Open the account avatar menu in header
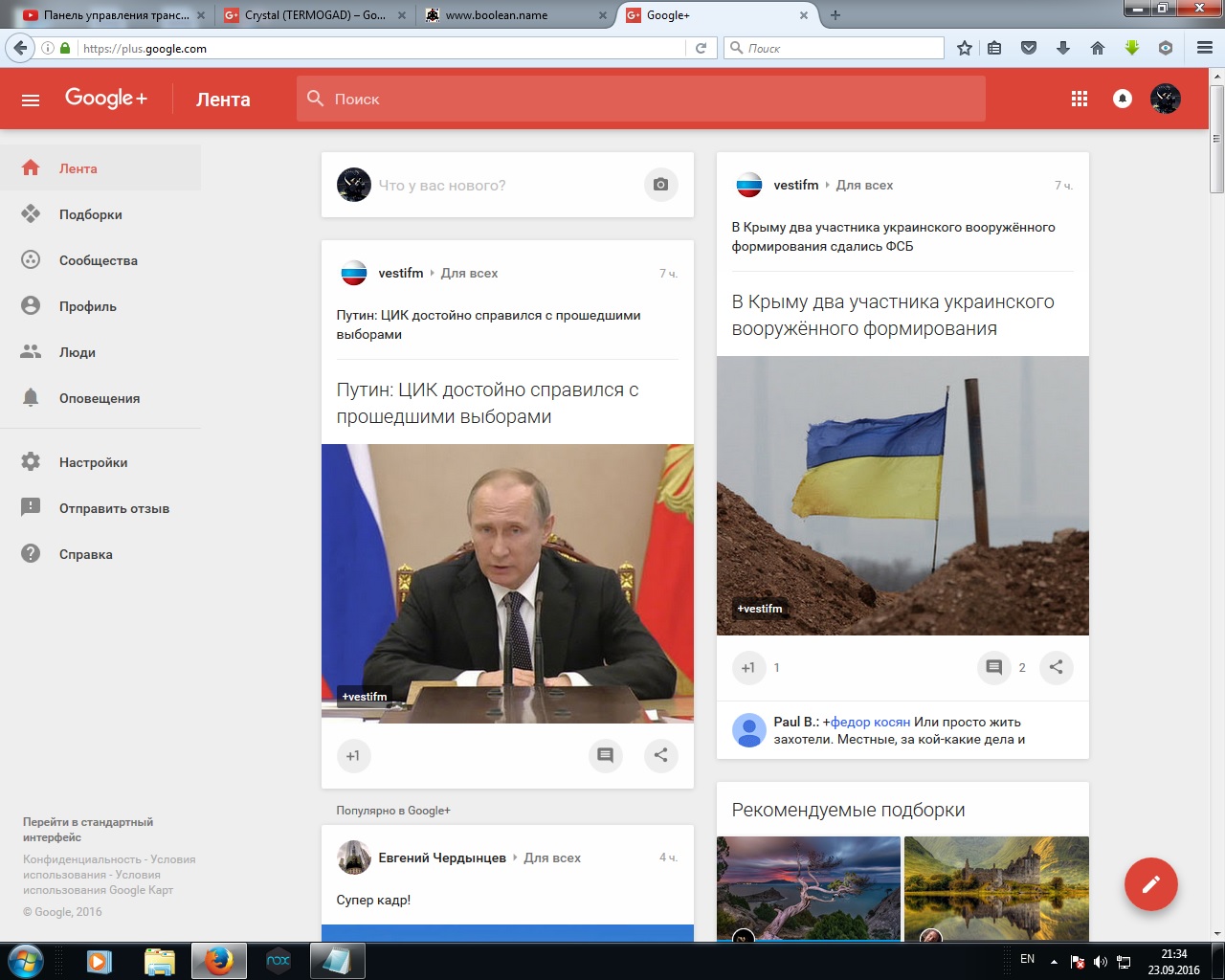 1165,99
